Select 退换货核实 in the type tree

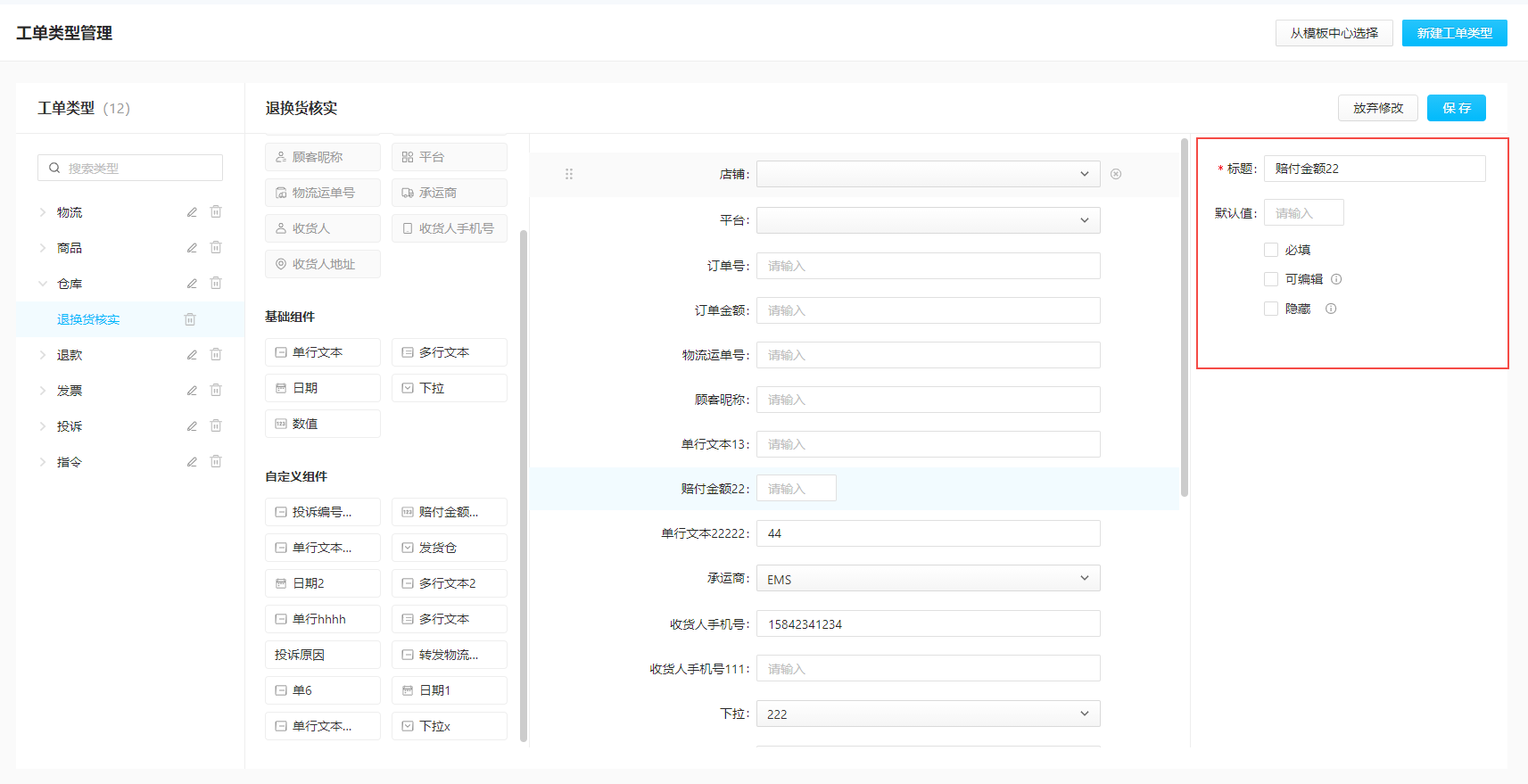pyautogui.click(x=88, y=319)
